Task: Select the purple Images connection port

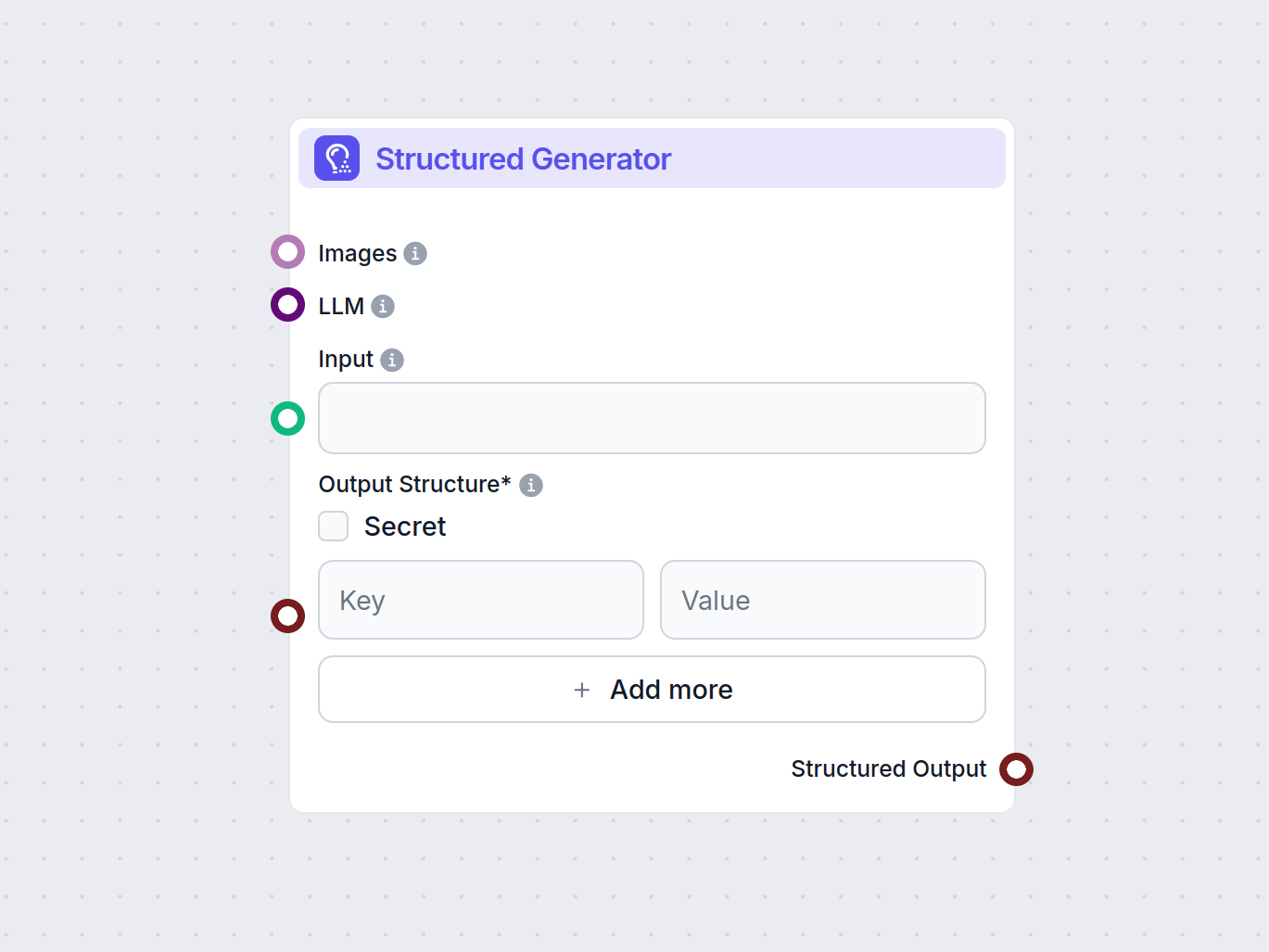Action: pyautogui.click(x=287, y=251)
